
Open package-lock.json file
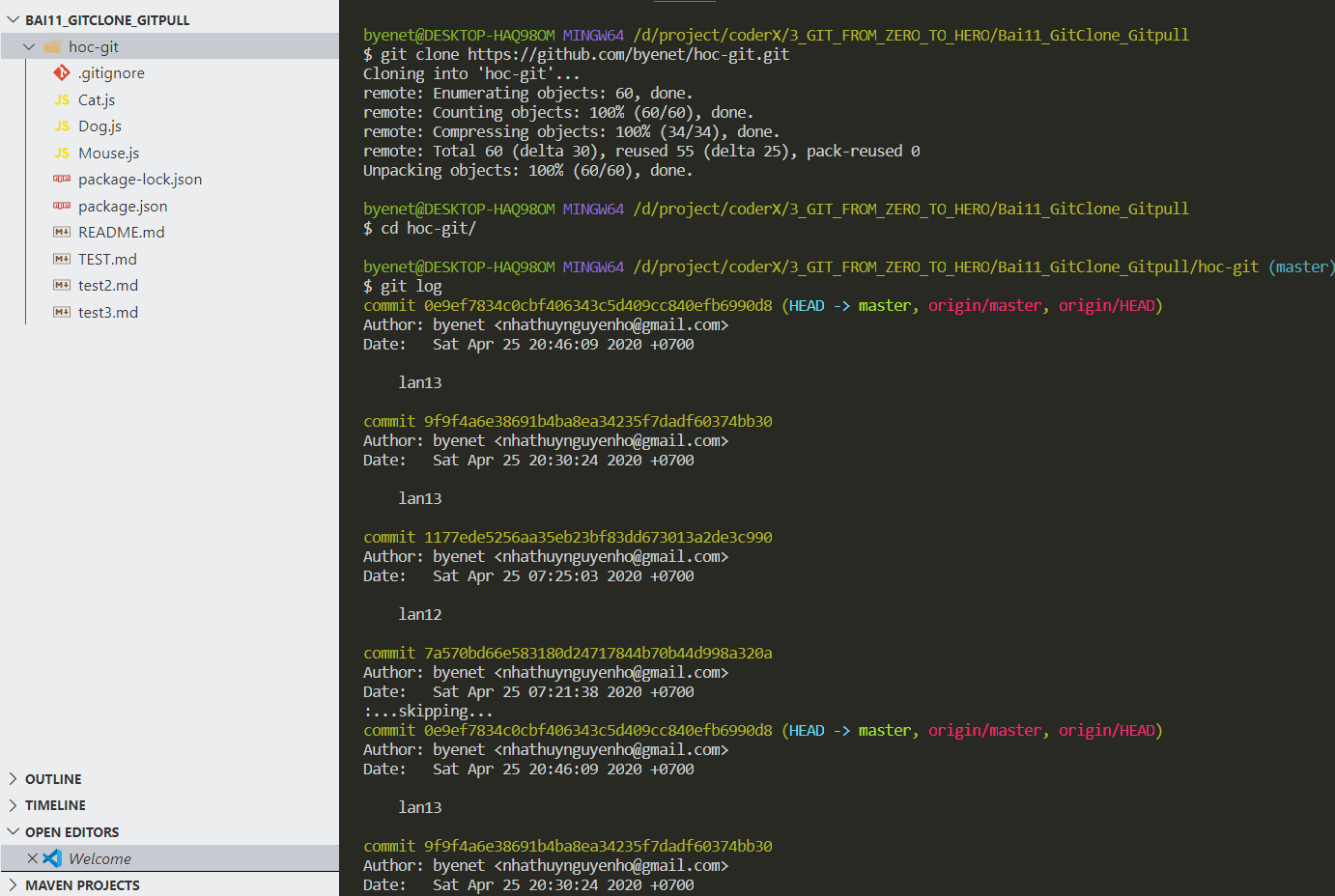140,180
